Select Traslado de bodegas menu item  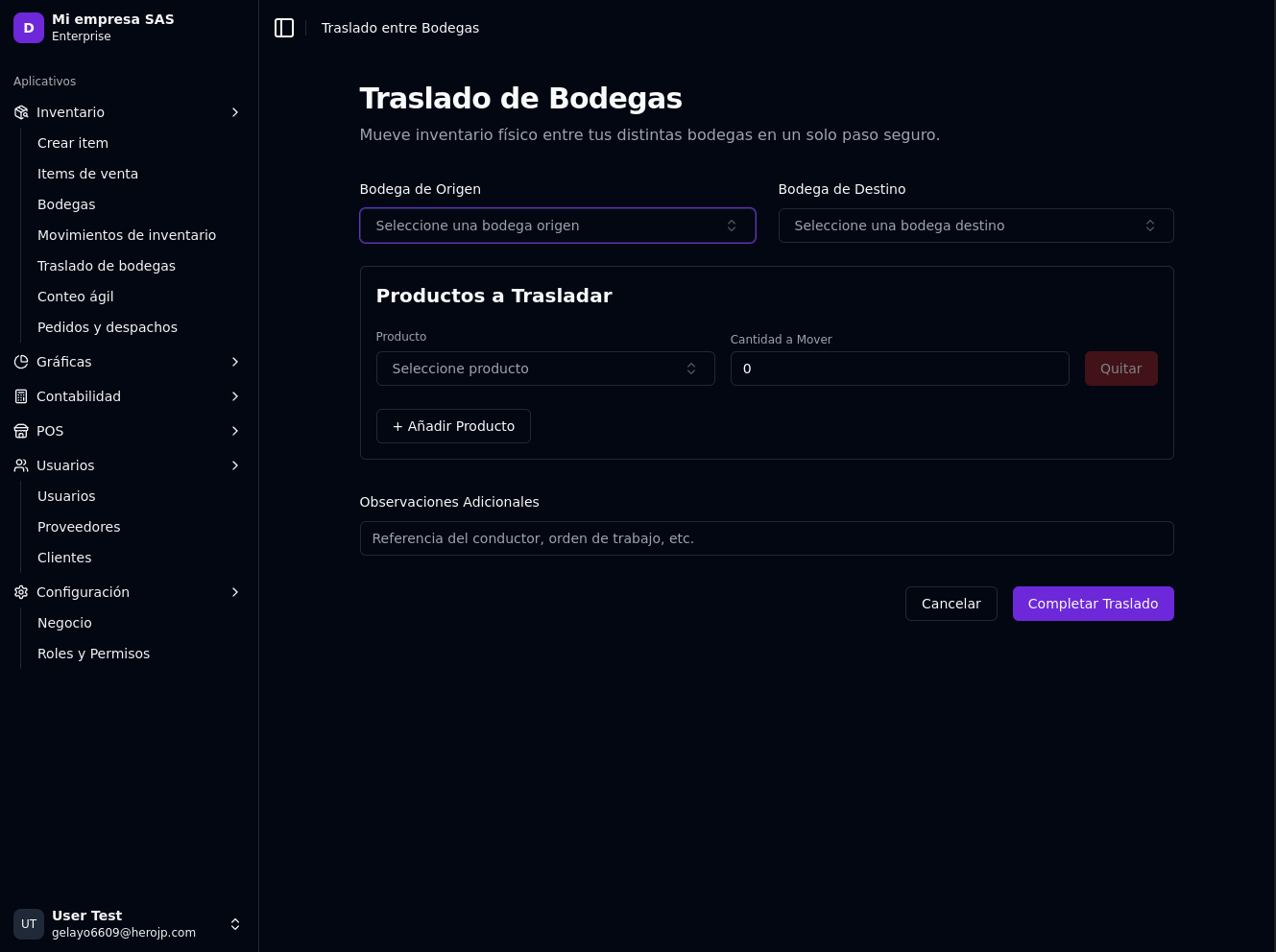107,266
